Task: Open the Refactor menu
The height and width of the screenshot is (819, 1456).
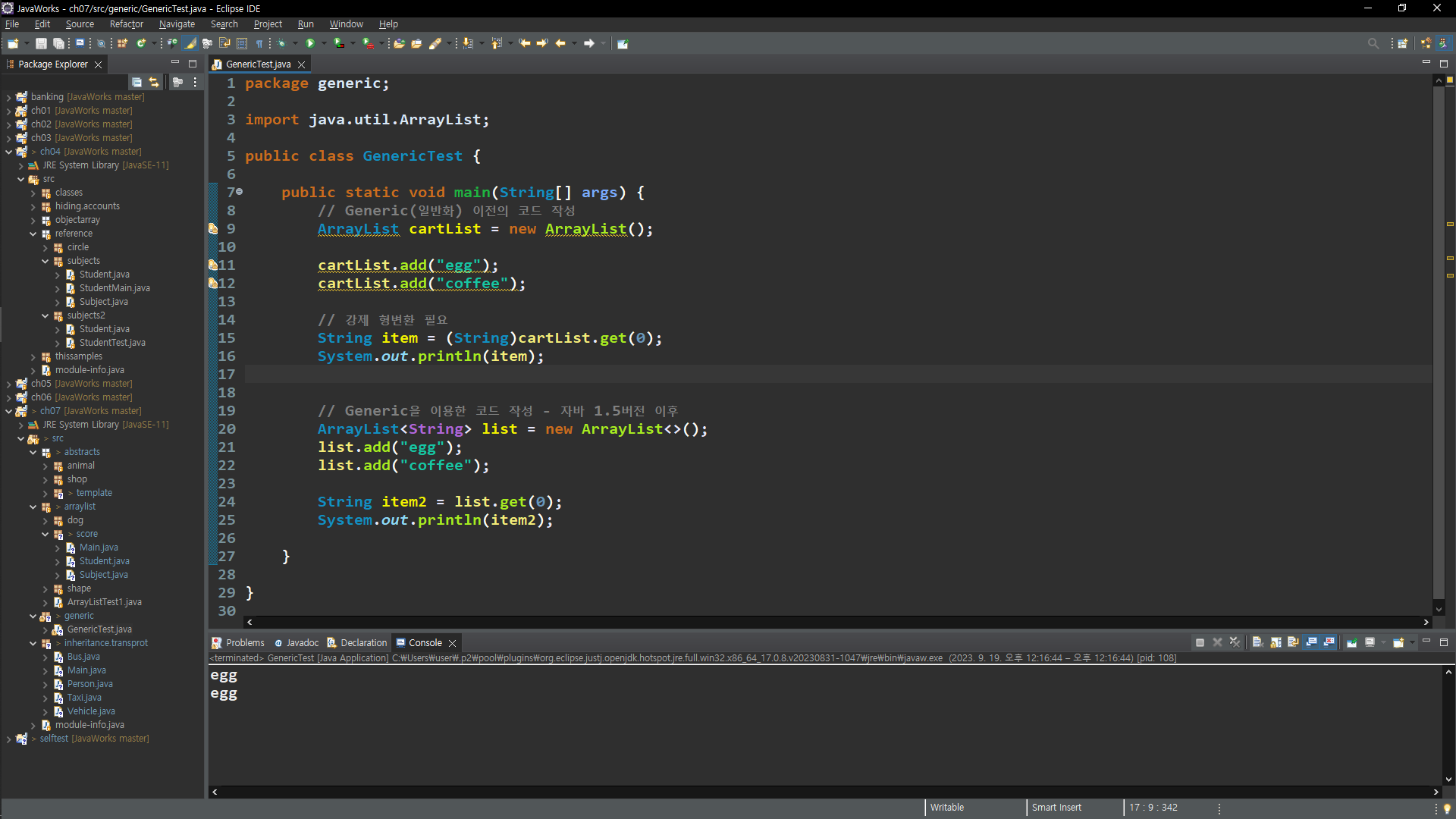Action: (126, 24)
